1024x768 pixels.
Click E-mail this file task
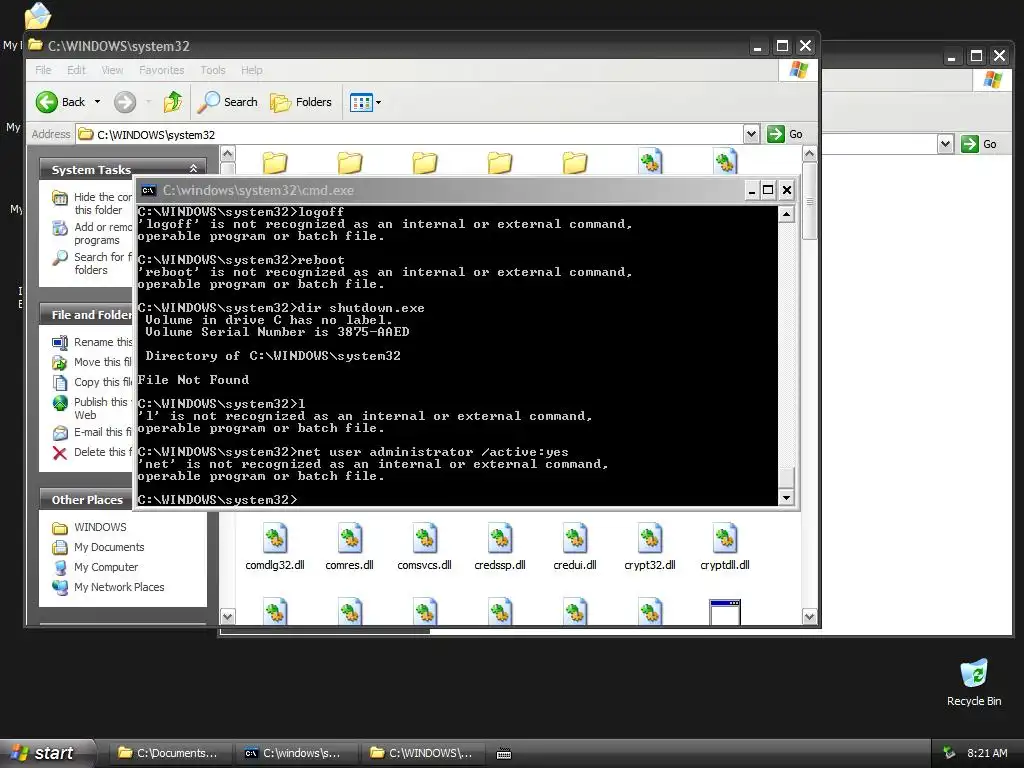(x=92, y=432)
